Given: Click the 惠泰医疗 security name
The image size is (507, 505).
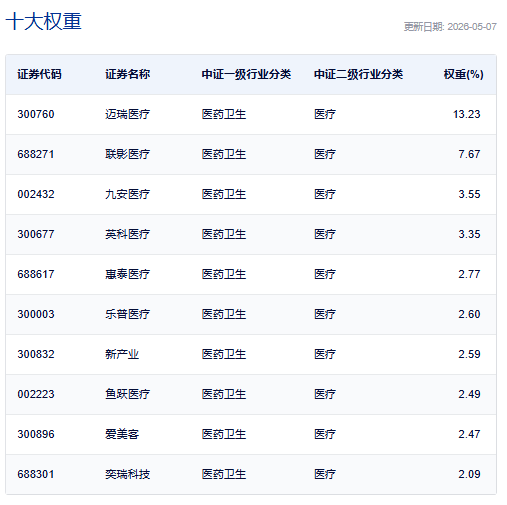Looking at the screenshot, I should 128,274.
